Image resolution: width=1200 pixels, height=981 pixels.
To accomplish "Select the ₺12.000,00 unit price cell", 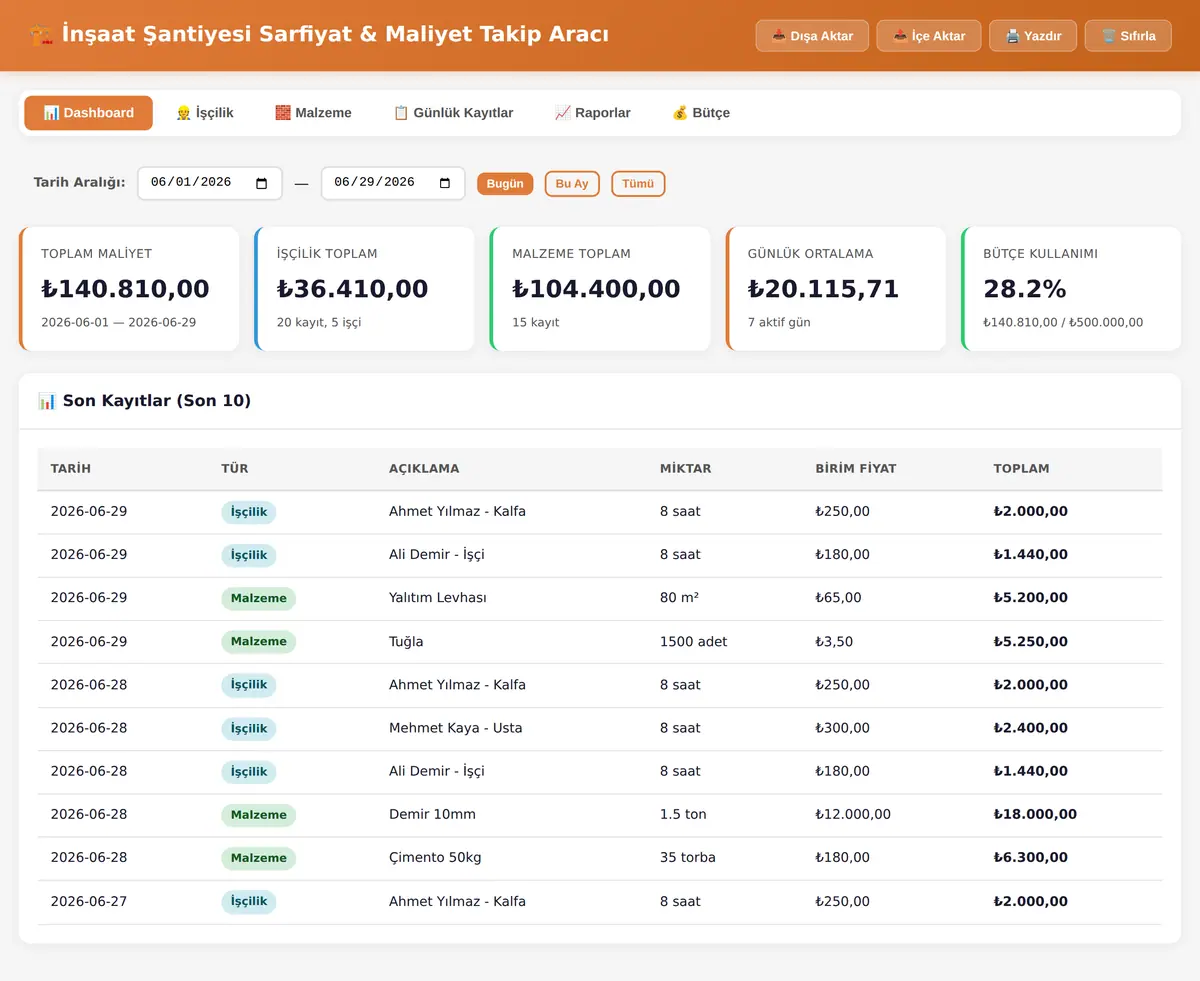I will click(x=853, y=814).
